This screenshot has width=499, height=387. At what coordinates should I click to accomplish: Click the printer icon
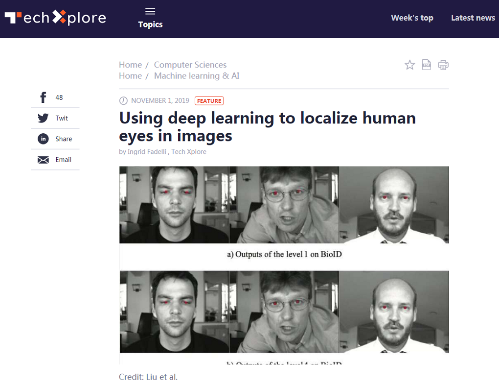point(443,65)
